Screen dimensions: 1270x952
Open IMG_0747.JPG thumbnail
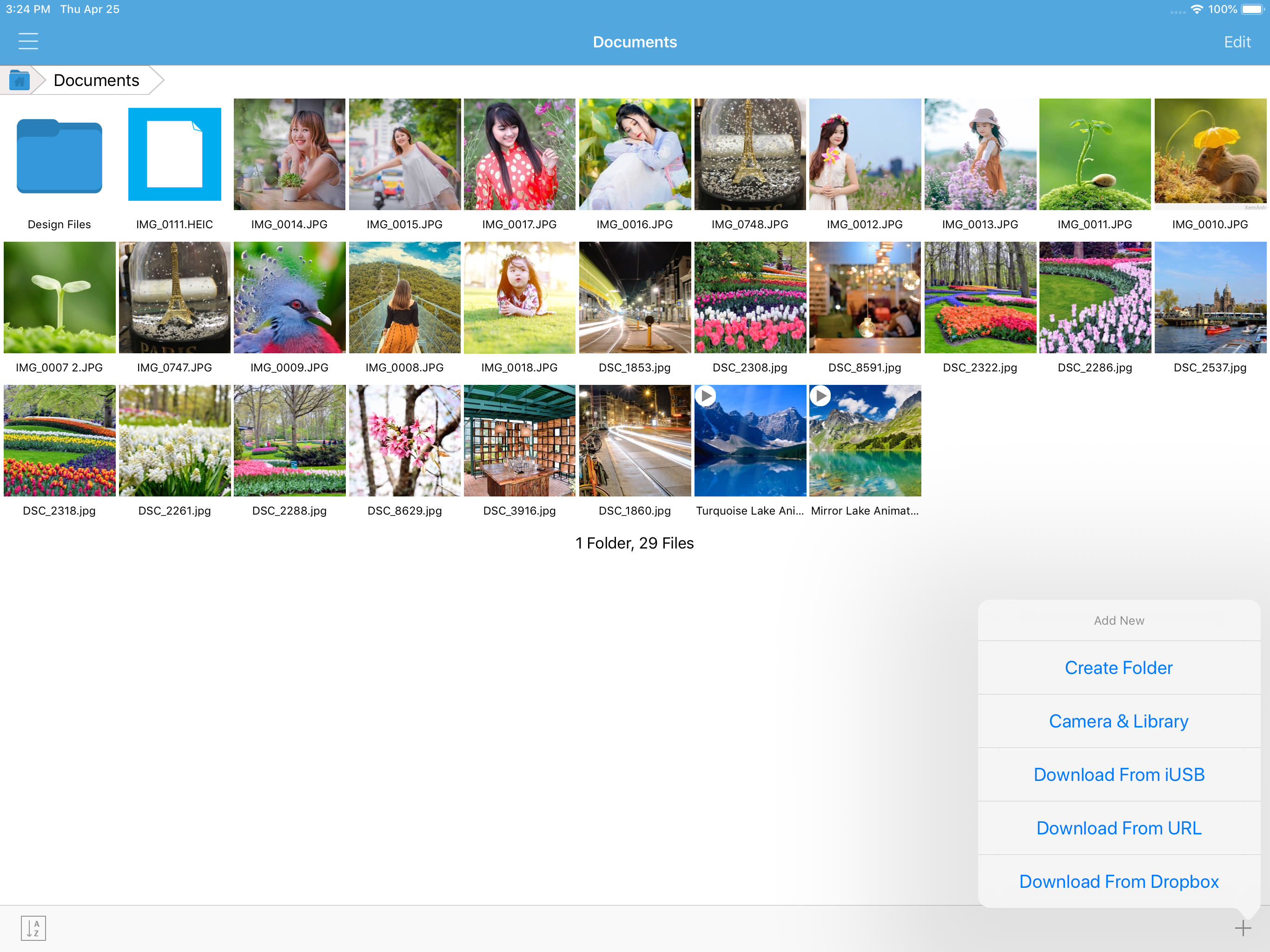(x=174, y=297)
